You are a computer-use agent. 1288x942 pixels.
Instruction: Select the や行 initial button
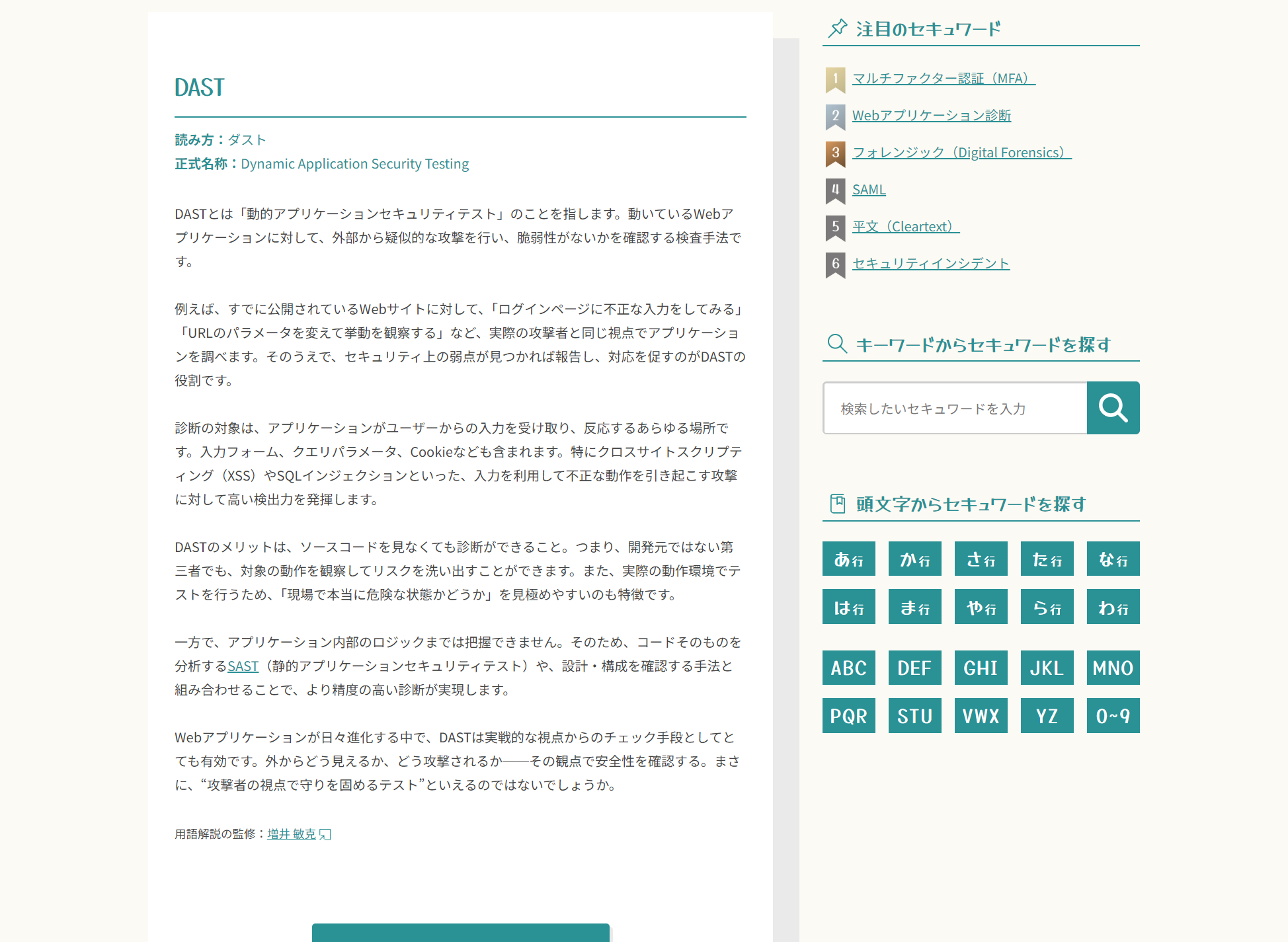(981, 606)
